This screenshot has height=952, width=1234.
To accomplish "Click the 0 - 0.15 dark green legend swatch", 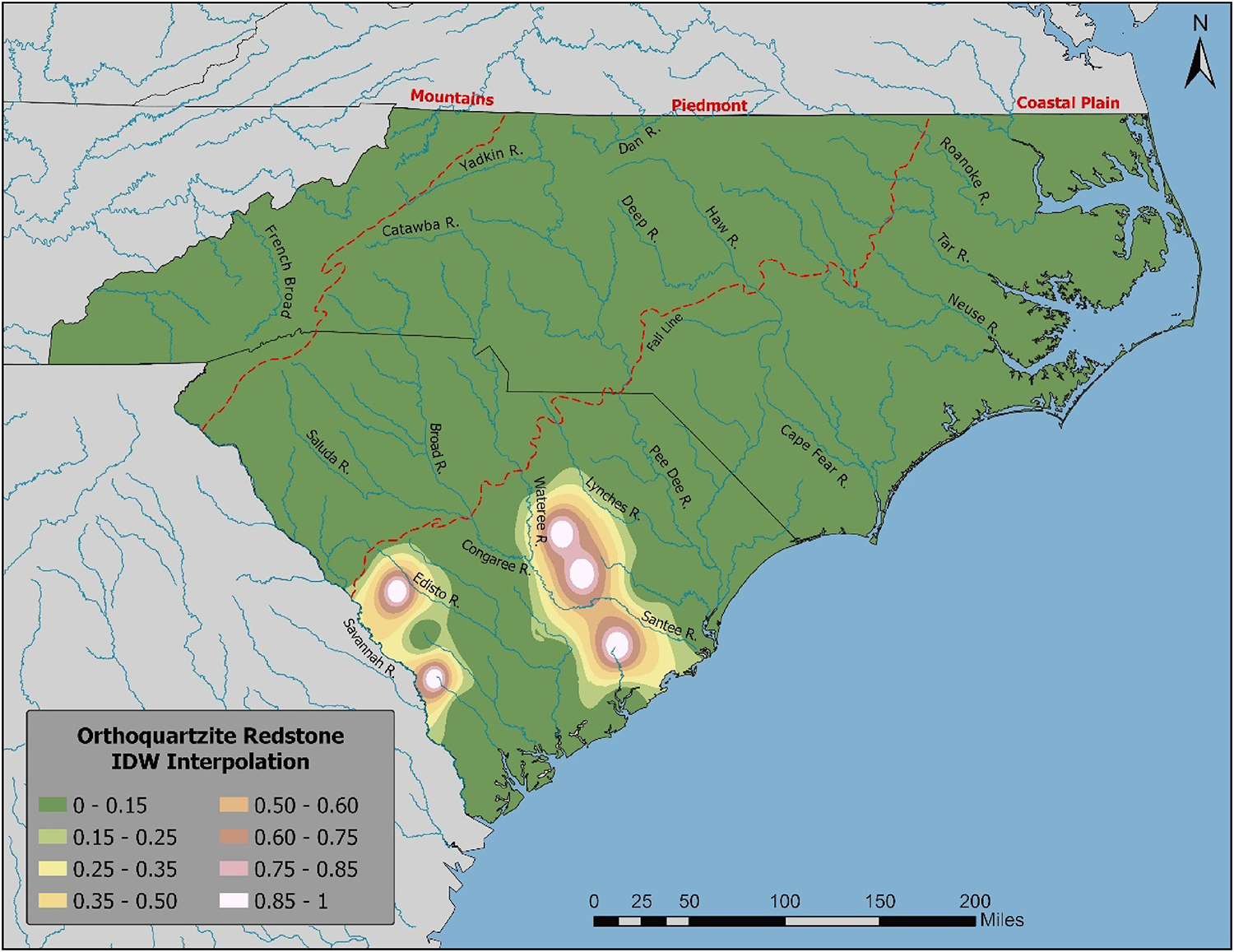I will (x=53, y=805).
